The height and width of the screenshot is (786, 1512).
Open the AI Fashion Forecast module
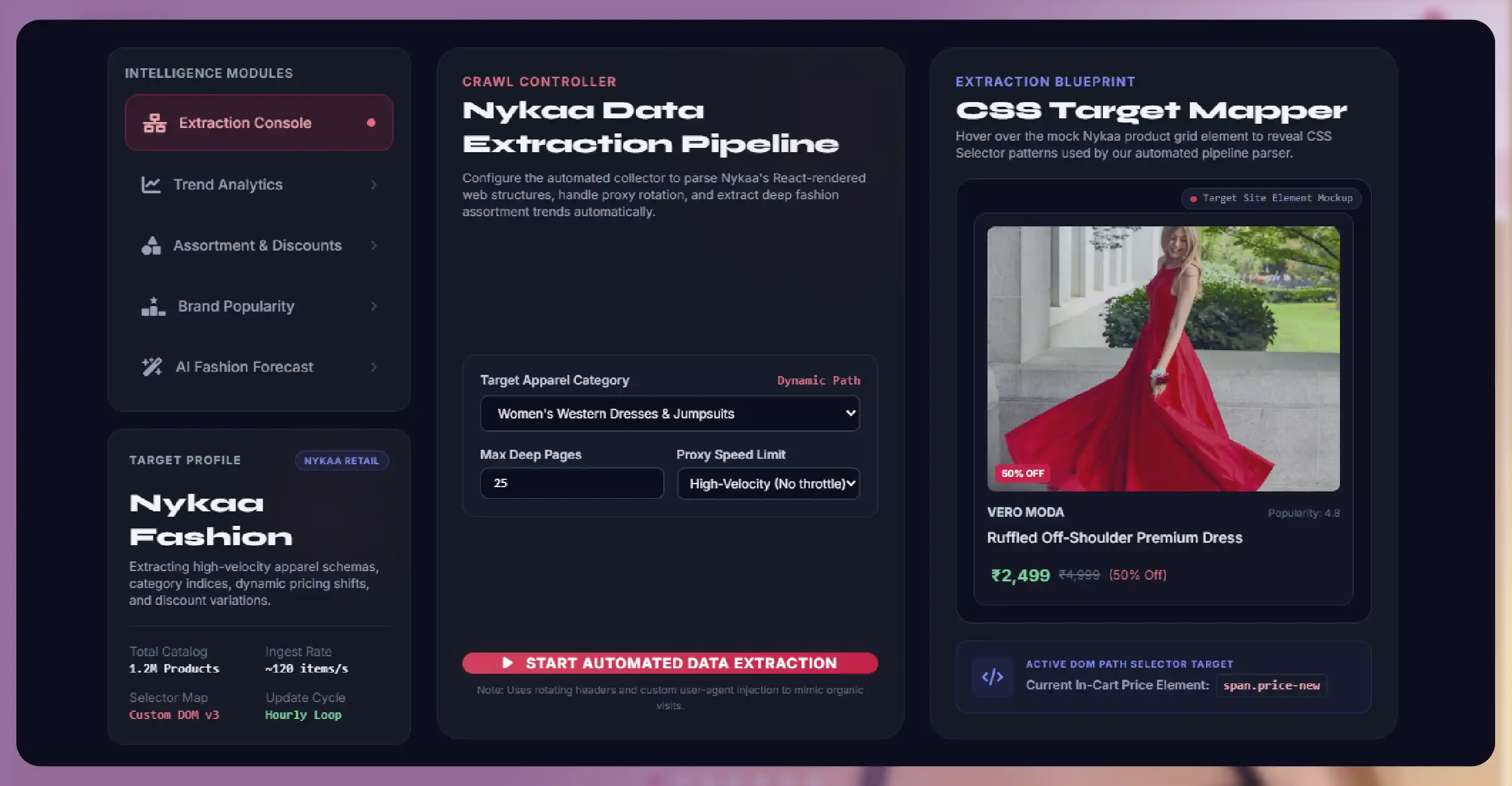pyautogui.click(x=259, y=367)
